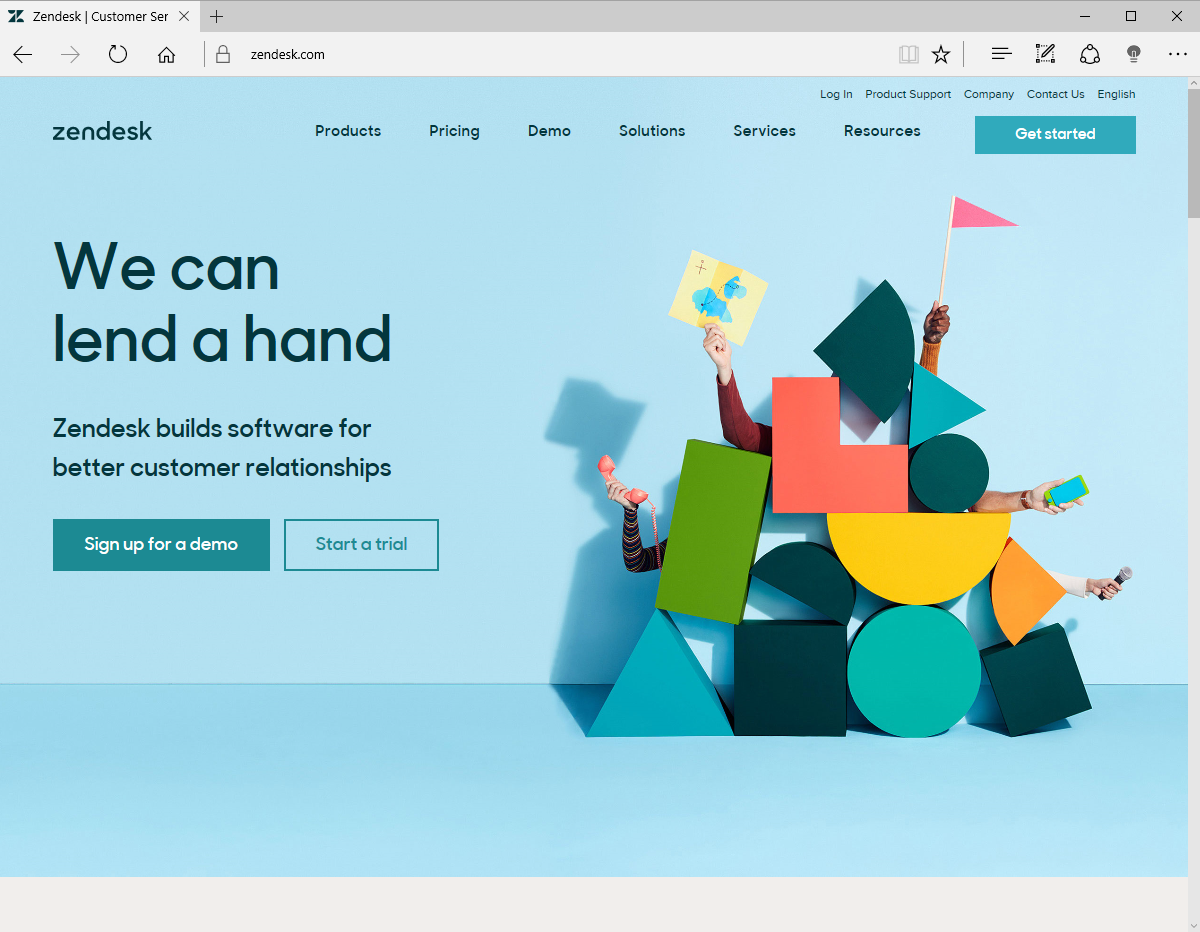Screen dimensions: 1200x932
Task: Open the Make a Web Note pen icon
Action: tap(1045, 54)
